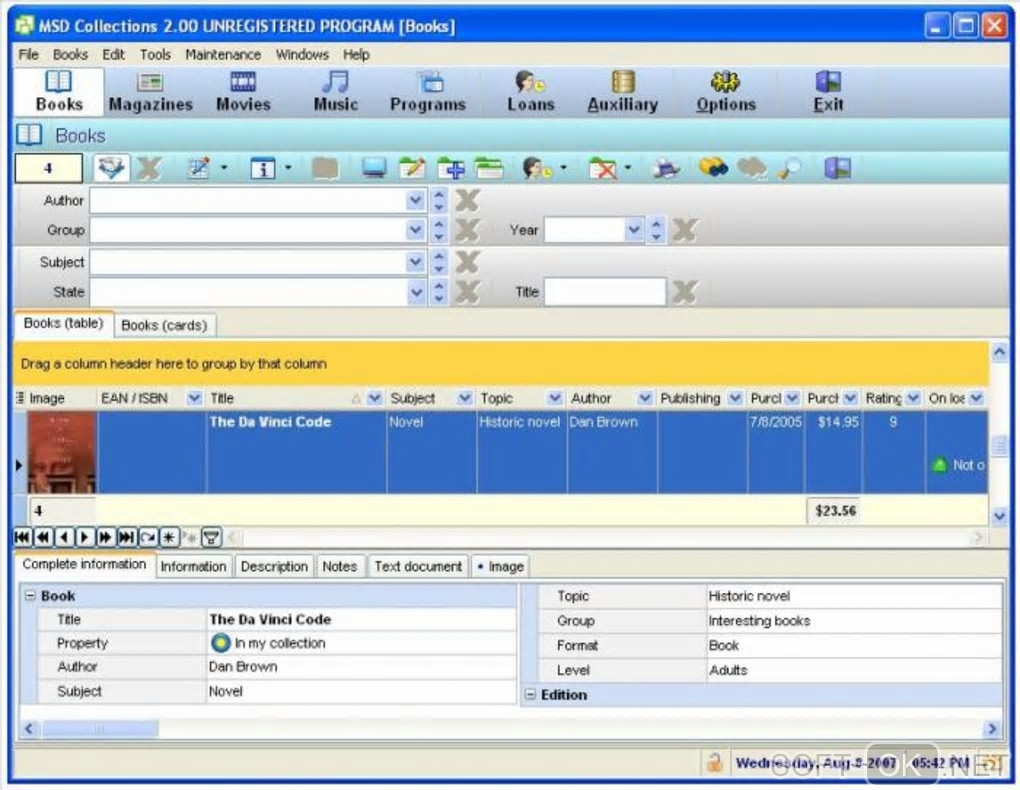The height and width of the screenshot is (790, 1020).
Task: Click the refresh records navigator button
Action: coord(148,538)
